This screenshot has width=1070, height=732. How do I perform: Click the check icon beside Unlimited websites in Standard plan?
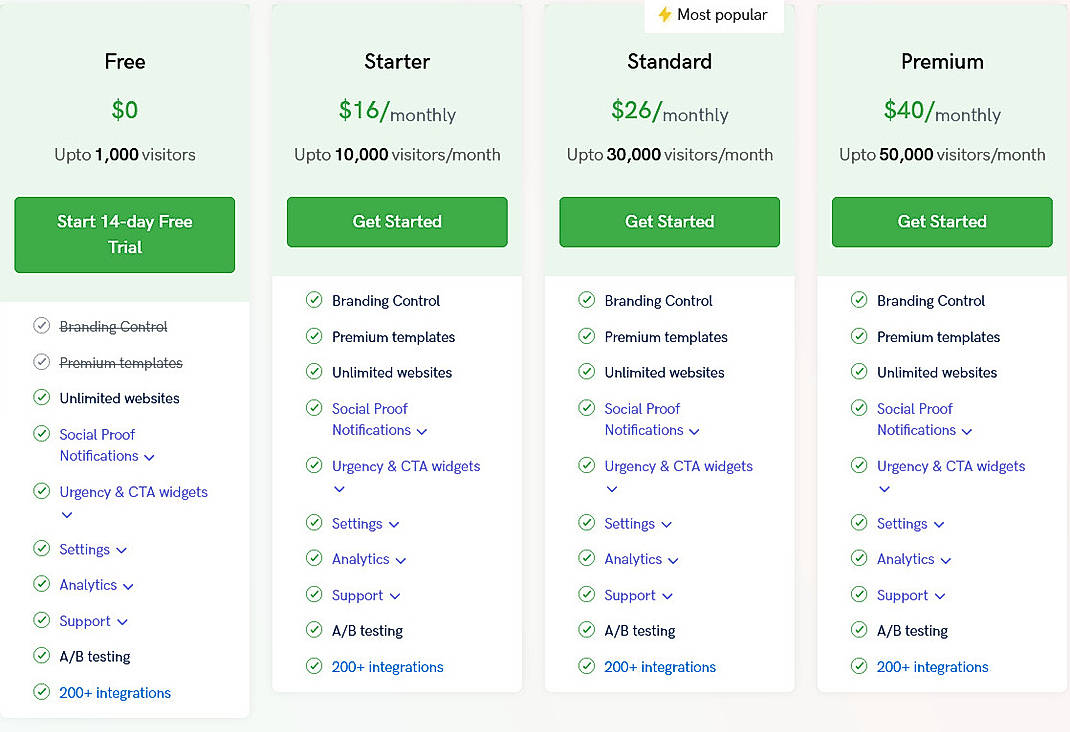[x=586, y=372]
